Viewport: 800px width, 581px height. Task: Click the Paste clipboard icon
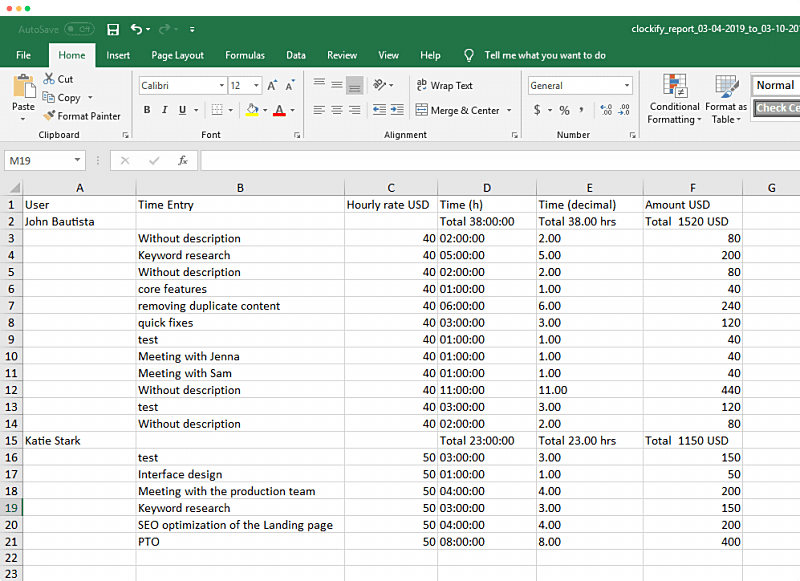click(23, 86)
